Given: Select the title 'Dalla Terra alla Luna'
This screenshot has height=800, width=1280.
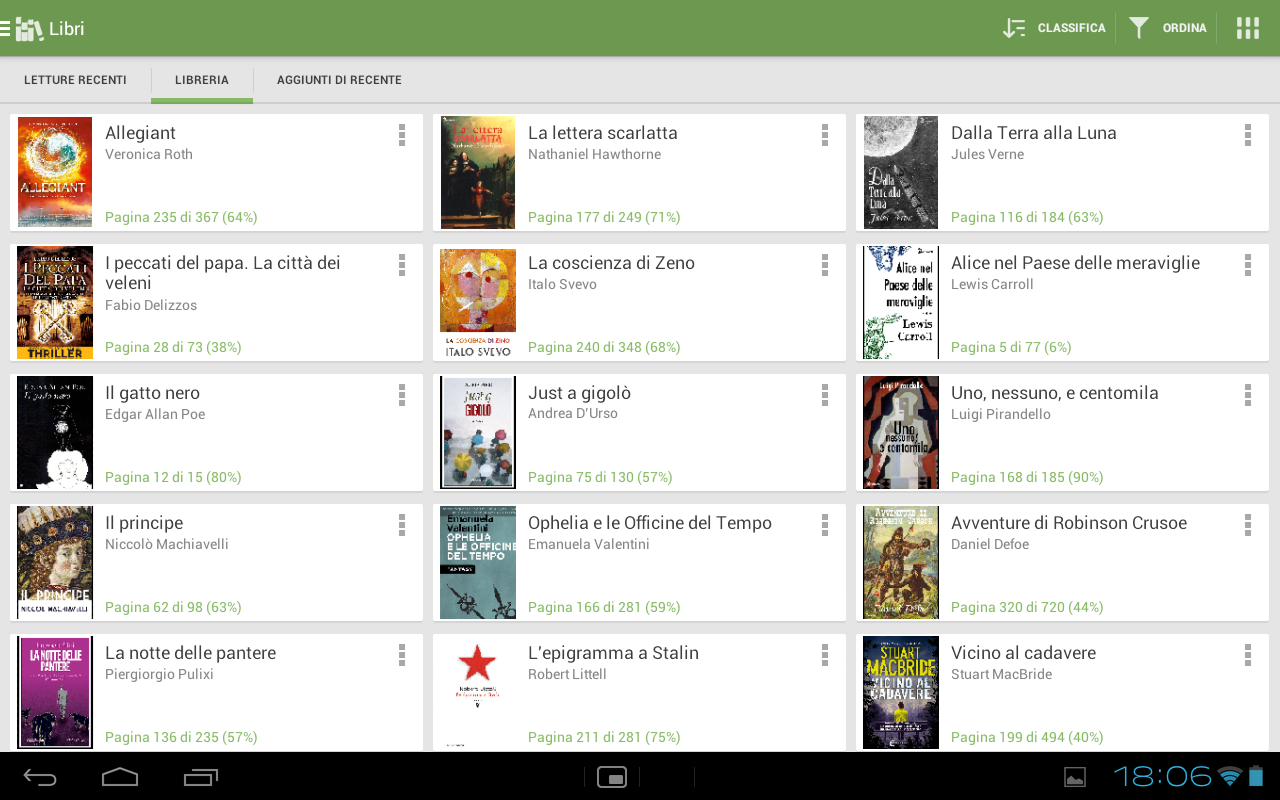Looking at the screenshot, I should [x=1034, y=133].
